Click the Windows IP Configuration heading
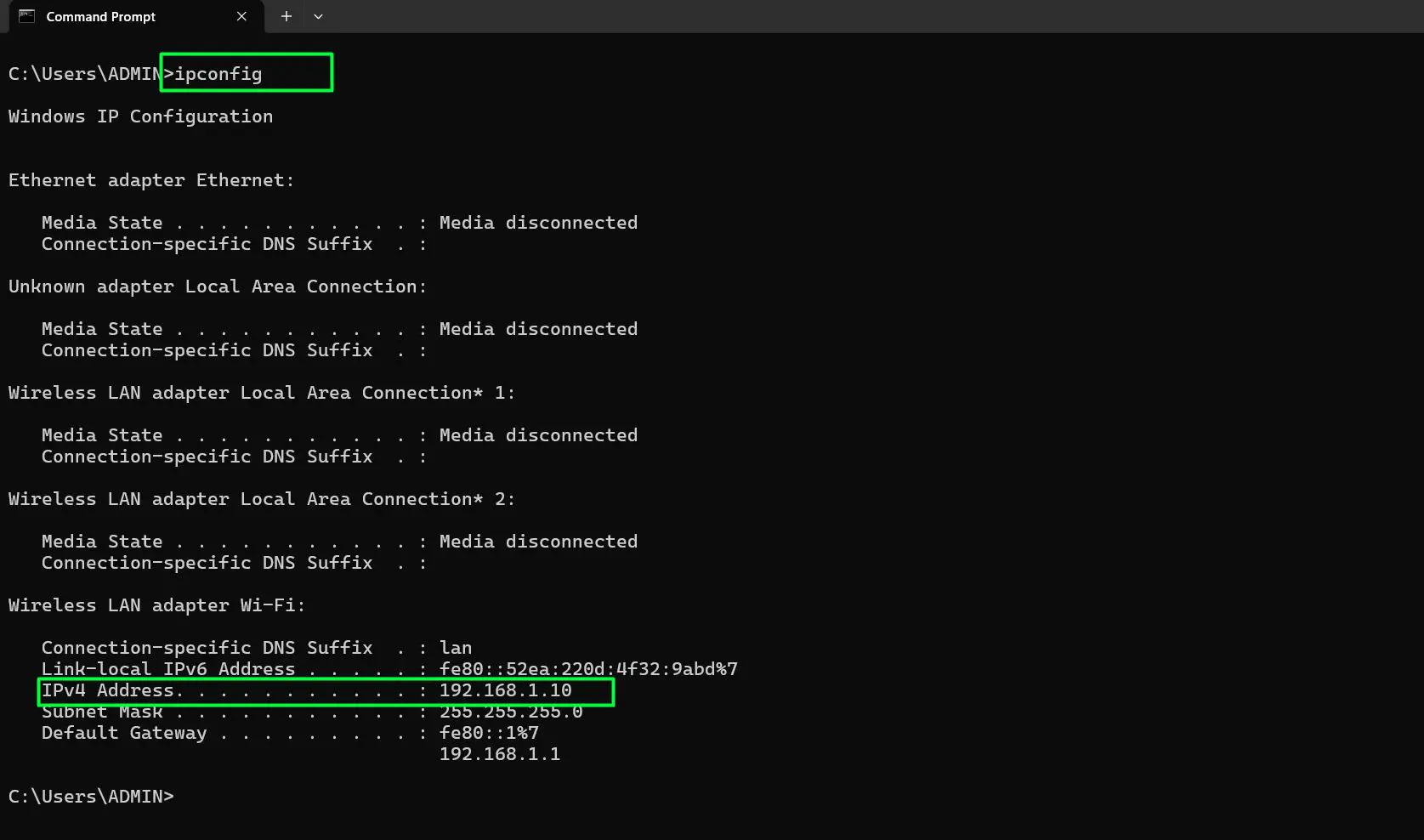Screen dimensions: 1424x840 pyautogui.click(x=140, y=116)
